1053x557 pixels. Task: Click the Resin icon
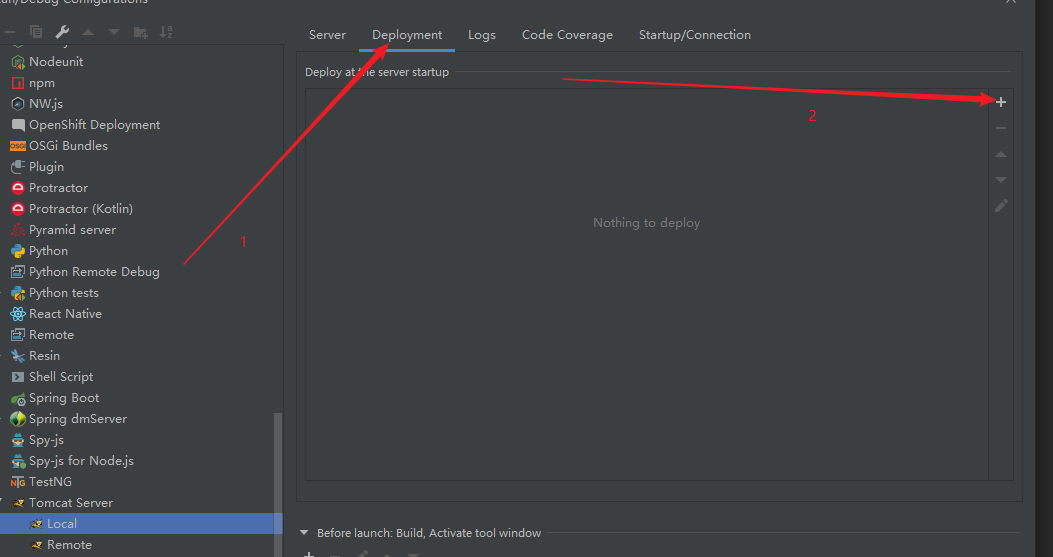(18, 355)
